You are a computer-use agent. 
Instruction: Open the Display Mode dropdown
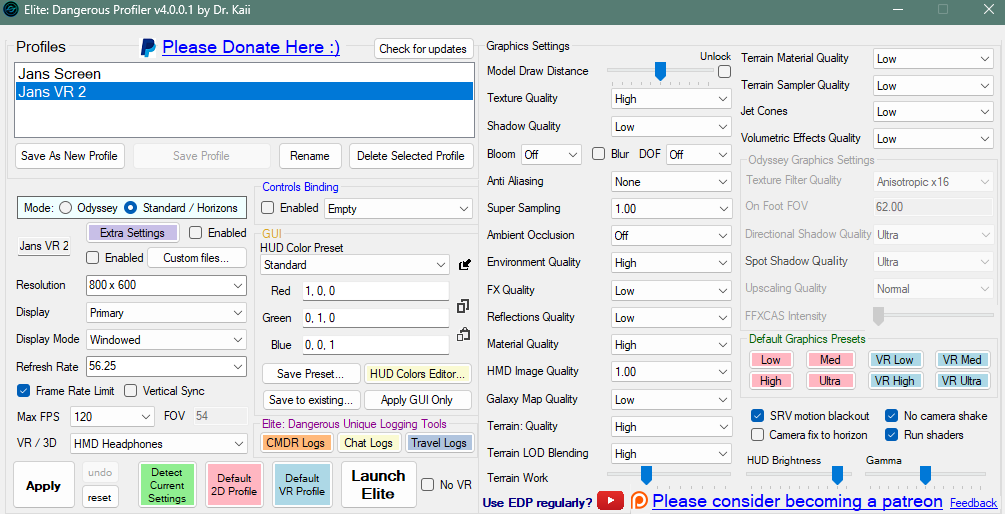coord(166,340)
